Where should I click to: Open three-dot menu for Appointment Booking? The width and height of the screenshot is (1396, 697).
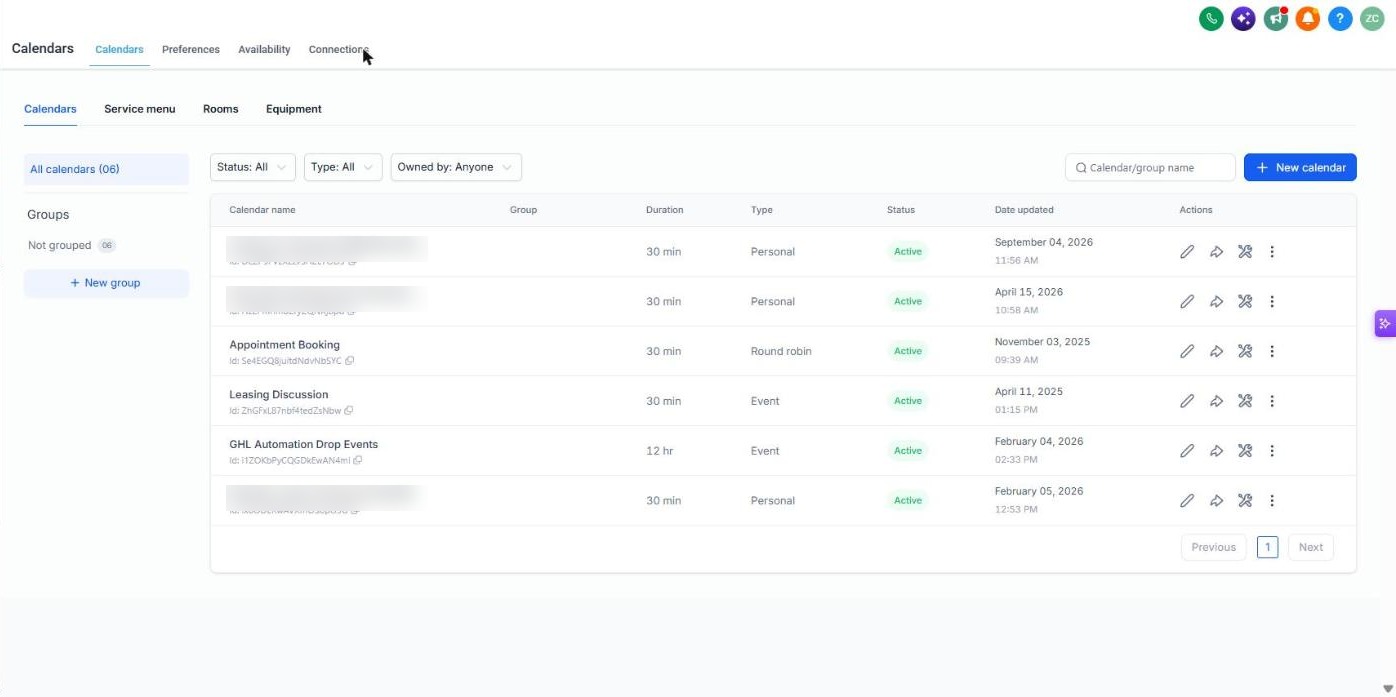1272,351
